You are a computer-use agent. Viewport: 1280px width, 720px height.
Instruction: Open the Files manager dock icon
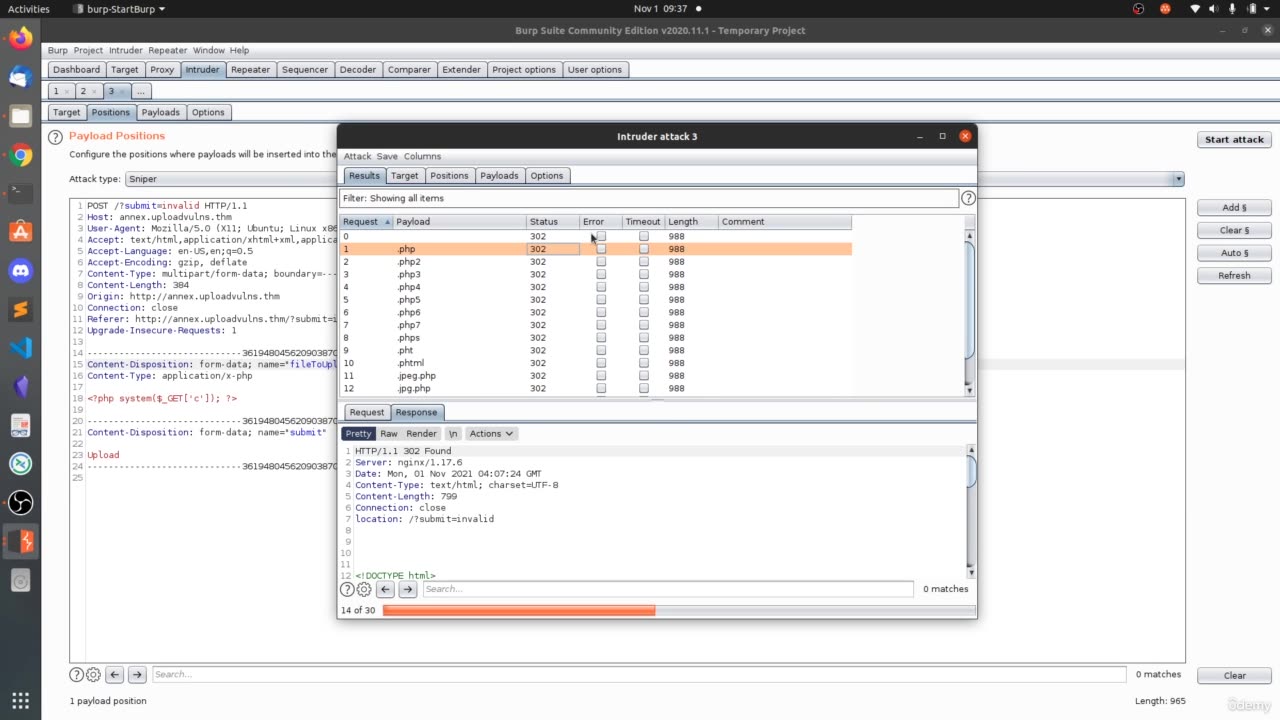(x=20, y=116)
